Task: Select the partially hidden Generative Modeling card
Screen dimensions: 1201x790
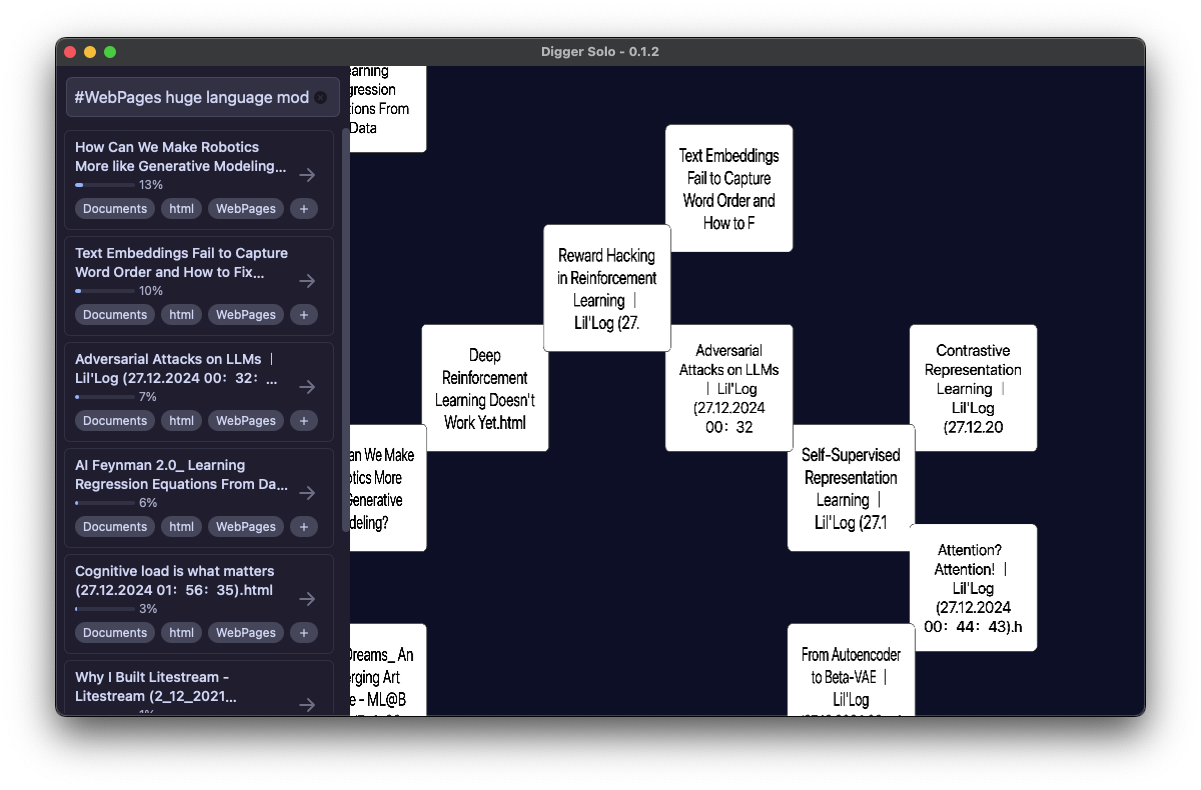Action: (x=388, y=488)
